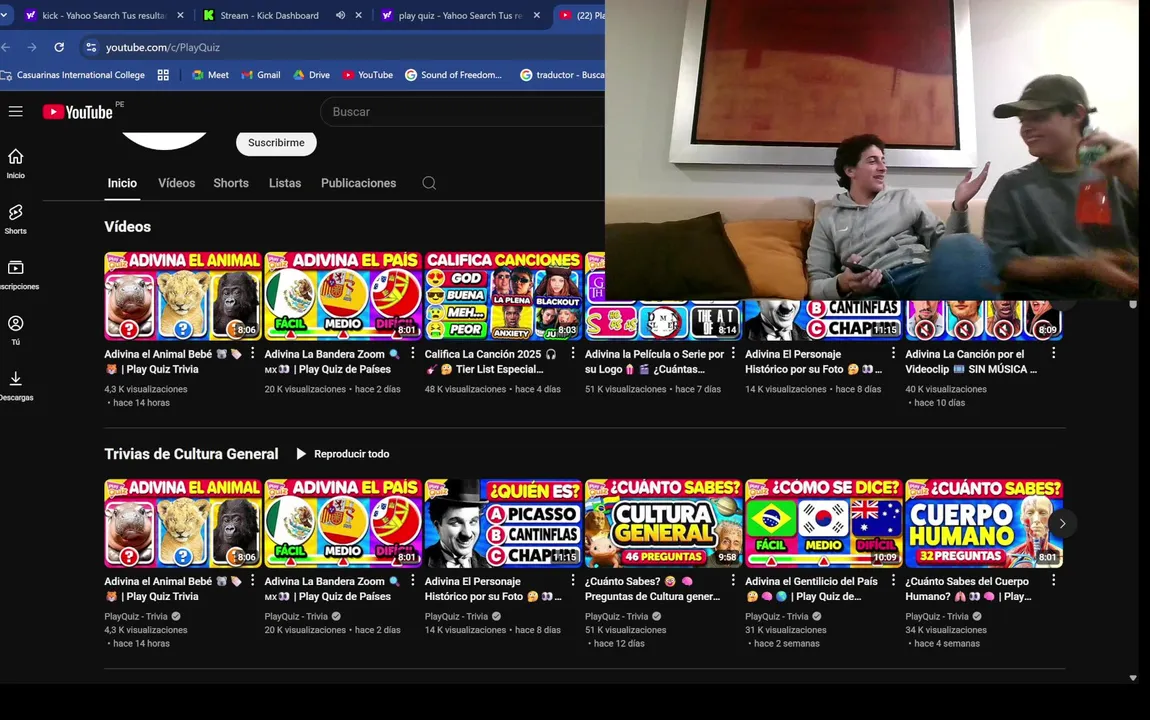This screenshot has width=1150, height=720.
Task: Select the channel's Shorts tab
Action: click(x=231, y=183)
